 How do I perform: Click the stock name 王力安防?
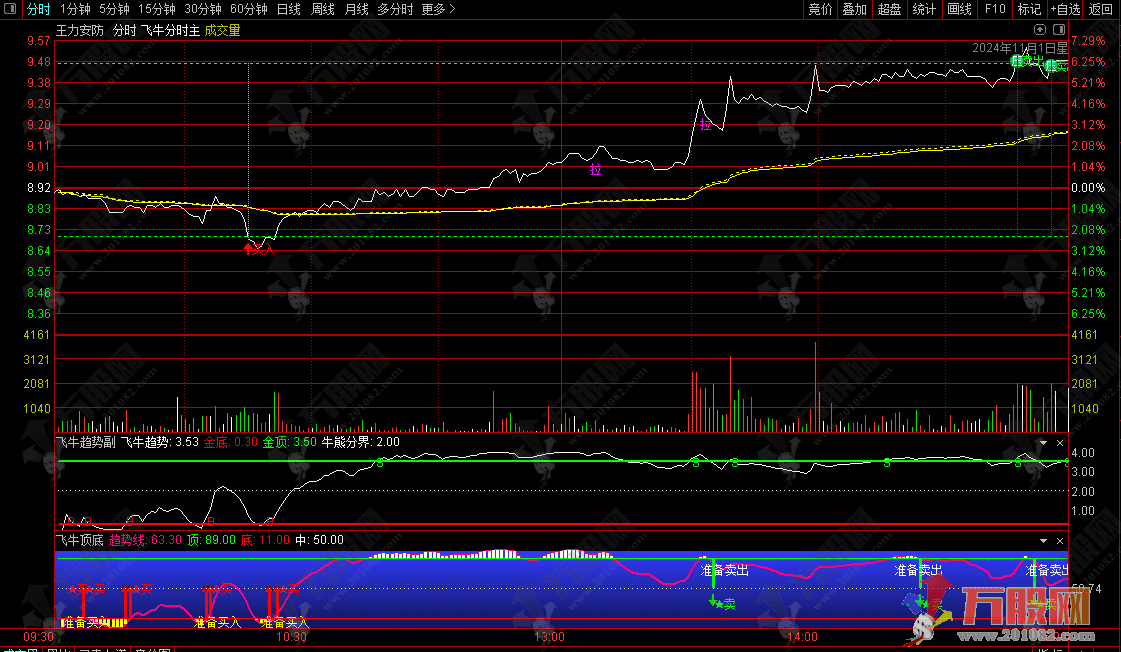pos(80,30)
